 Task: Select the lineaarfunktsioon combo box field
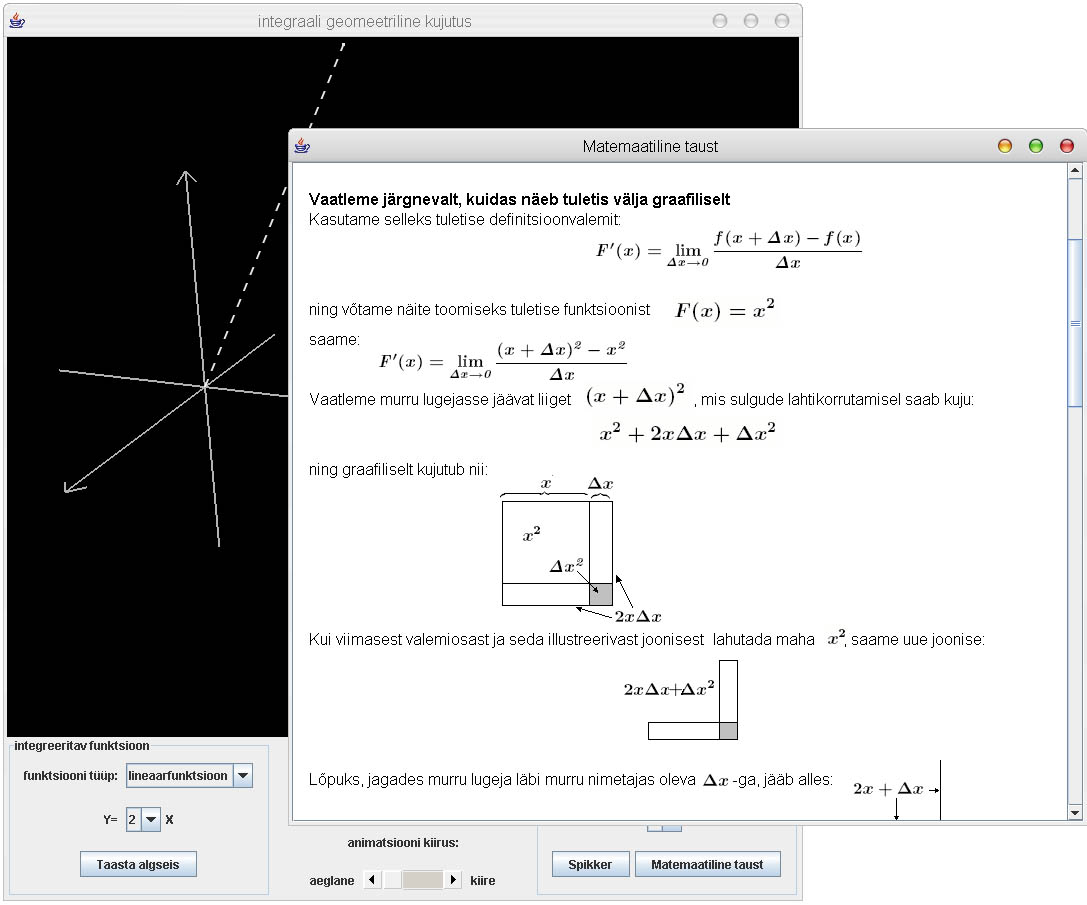coord(179,776)
